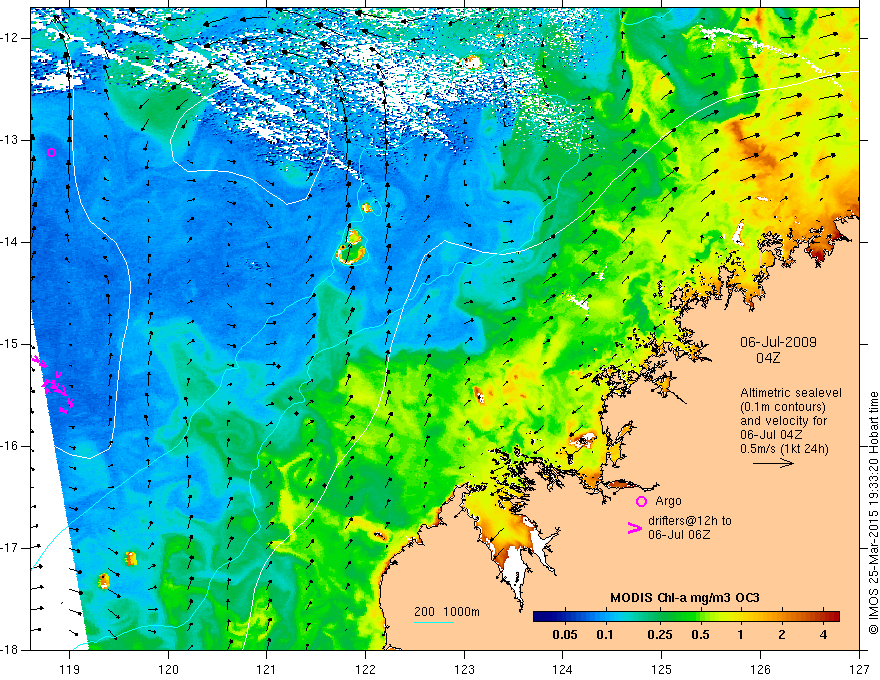The width and height of the screenshot is (880, 680).
Task: Click latitude axis label -14
Action: click(x=11, y=242)
